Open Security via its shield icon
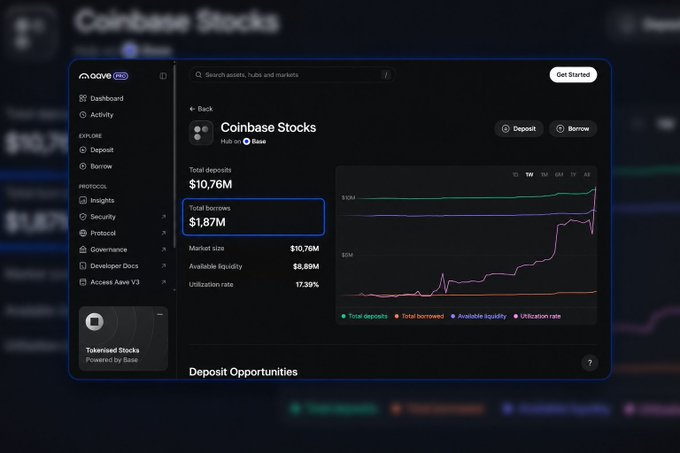 click(x=83, y=217)
